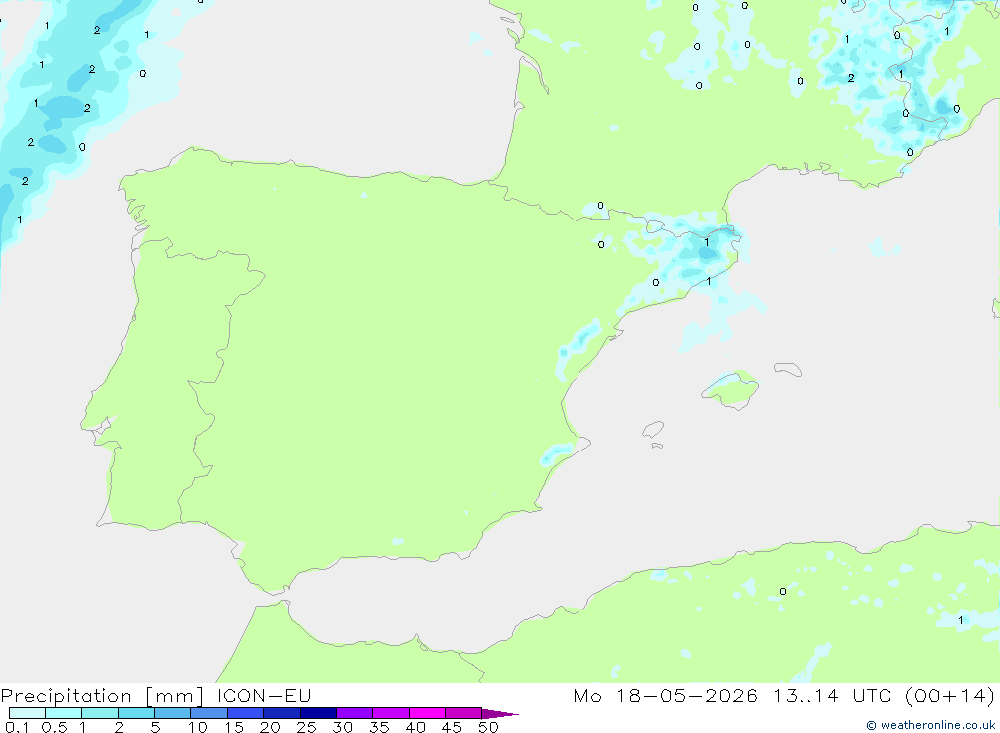Click the '45' legend scale label

(x=452, y=727)
